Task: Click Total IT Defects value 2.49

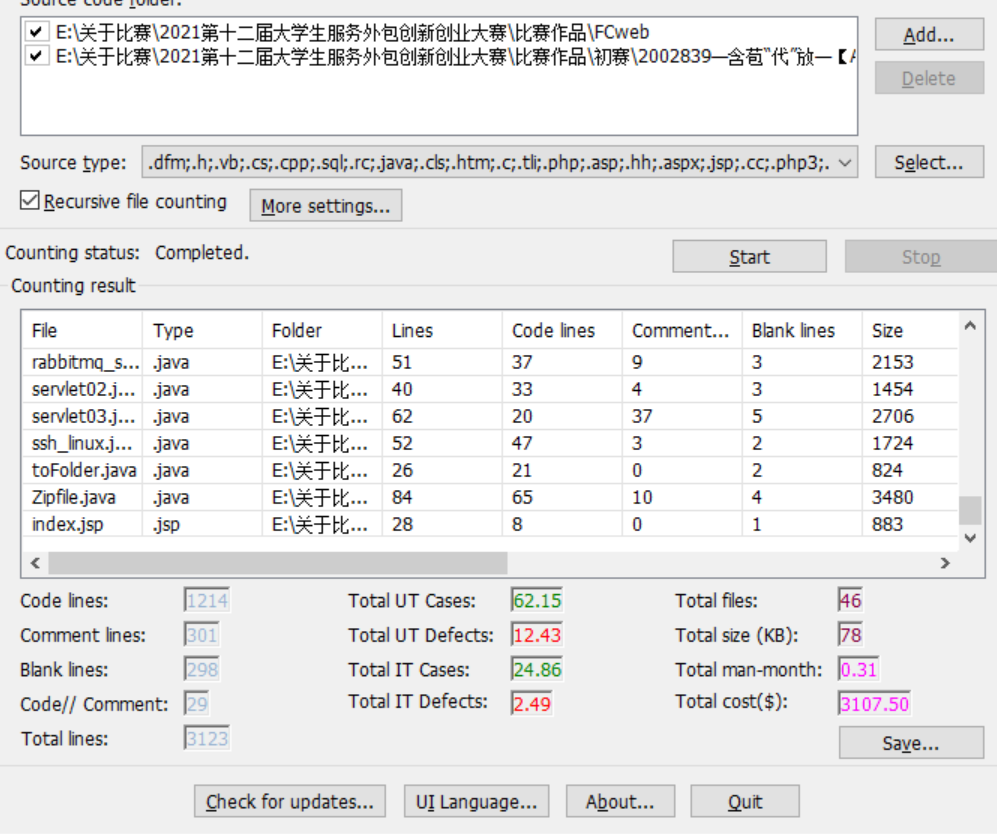Action: [x=532, y=704]
